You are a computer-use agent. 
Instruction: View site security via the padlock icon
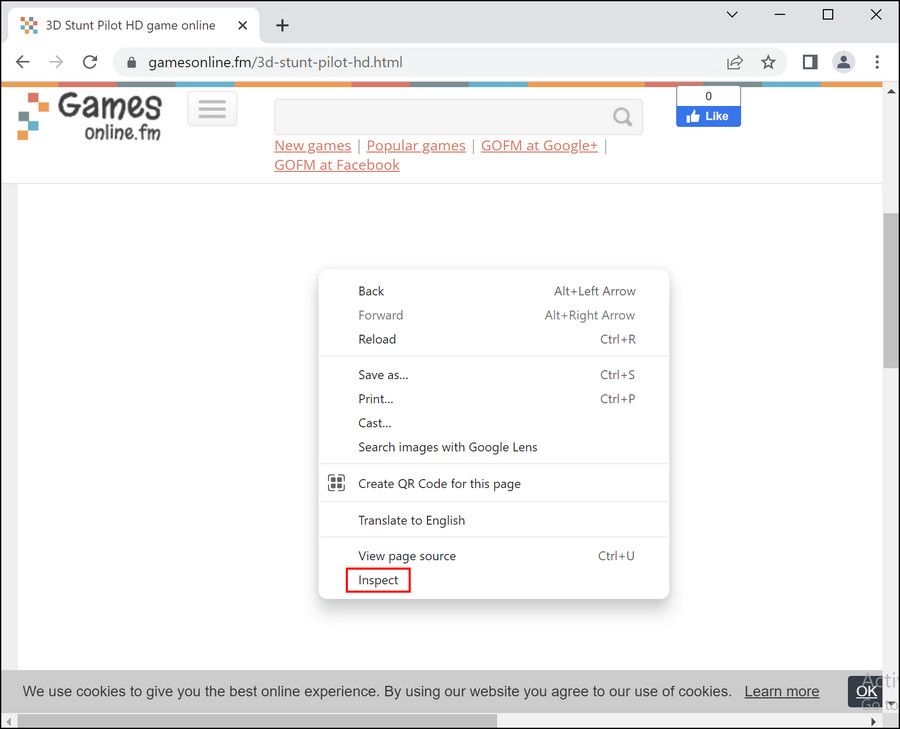[130, 61]
